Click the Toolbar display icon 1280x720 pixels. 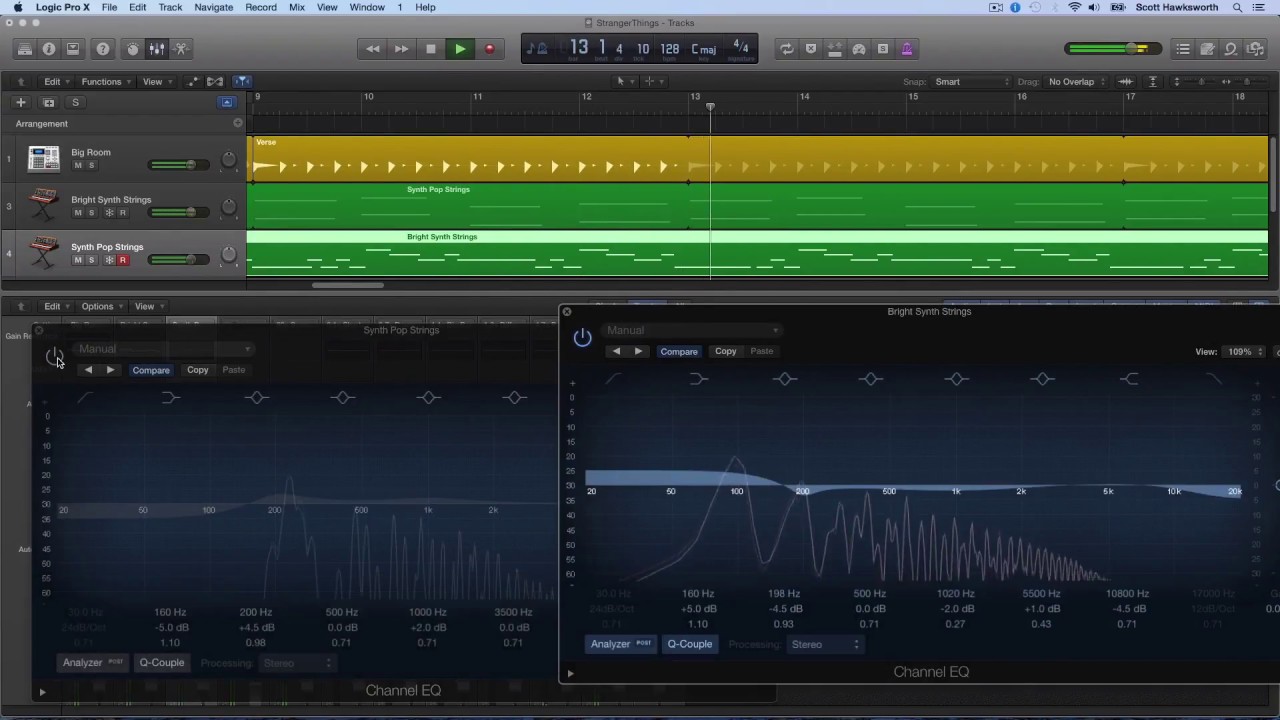[73, 49]
